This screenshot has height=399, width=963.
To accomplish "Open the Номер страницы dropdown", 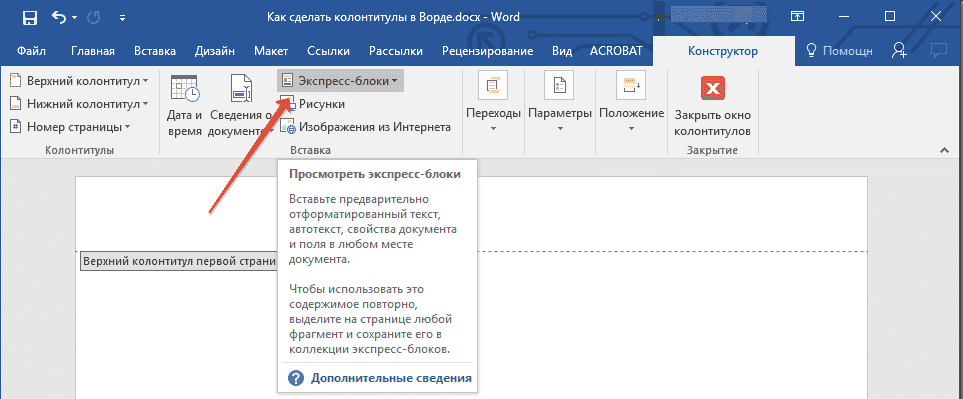I will [70, 127].
